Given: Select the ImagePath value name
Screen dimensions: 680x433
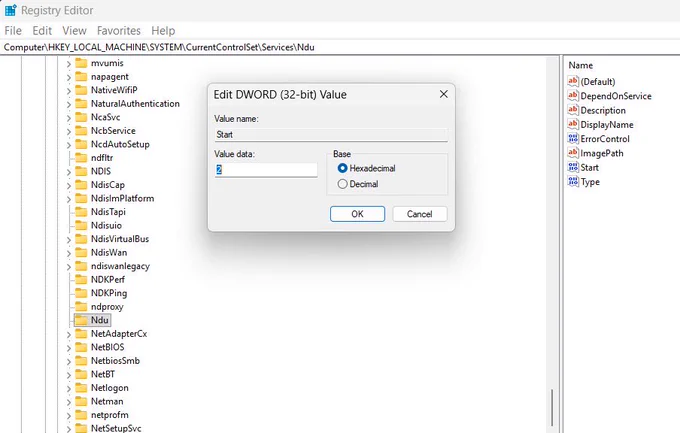Looking at the screenshot, I should click(x=602, y=153).
